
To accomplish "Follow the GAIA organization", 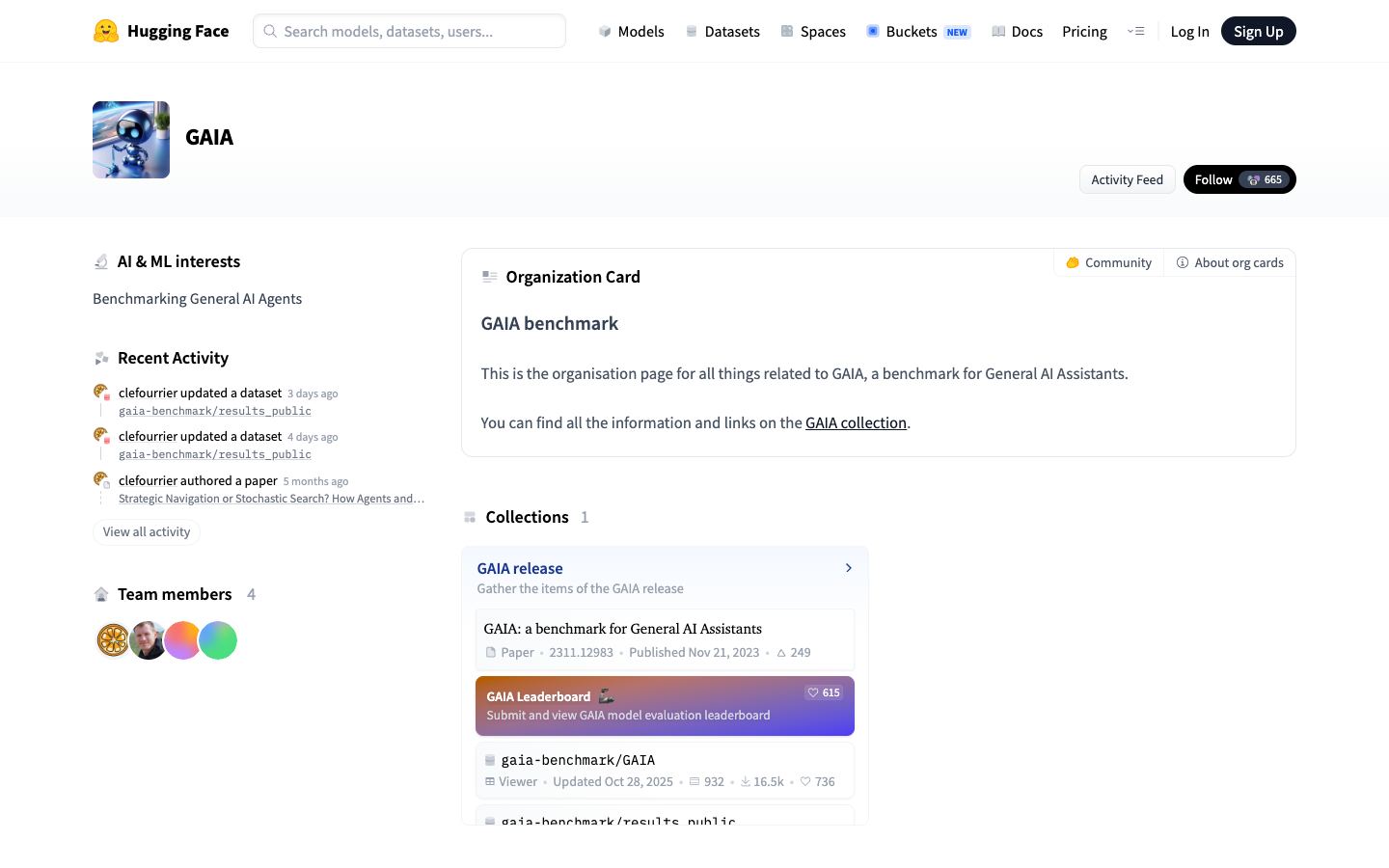I will pos(1213,179).
